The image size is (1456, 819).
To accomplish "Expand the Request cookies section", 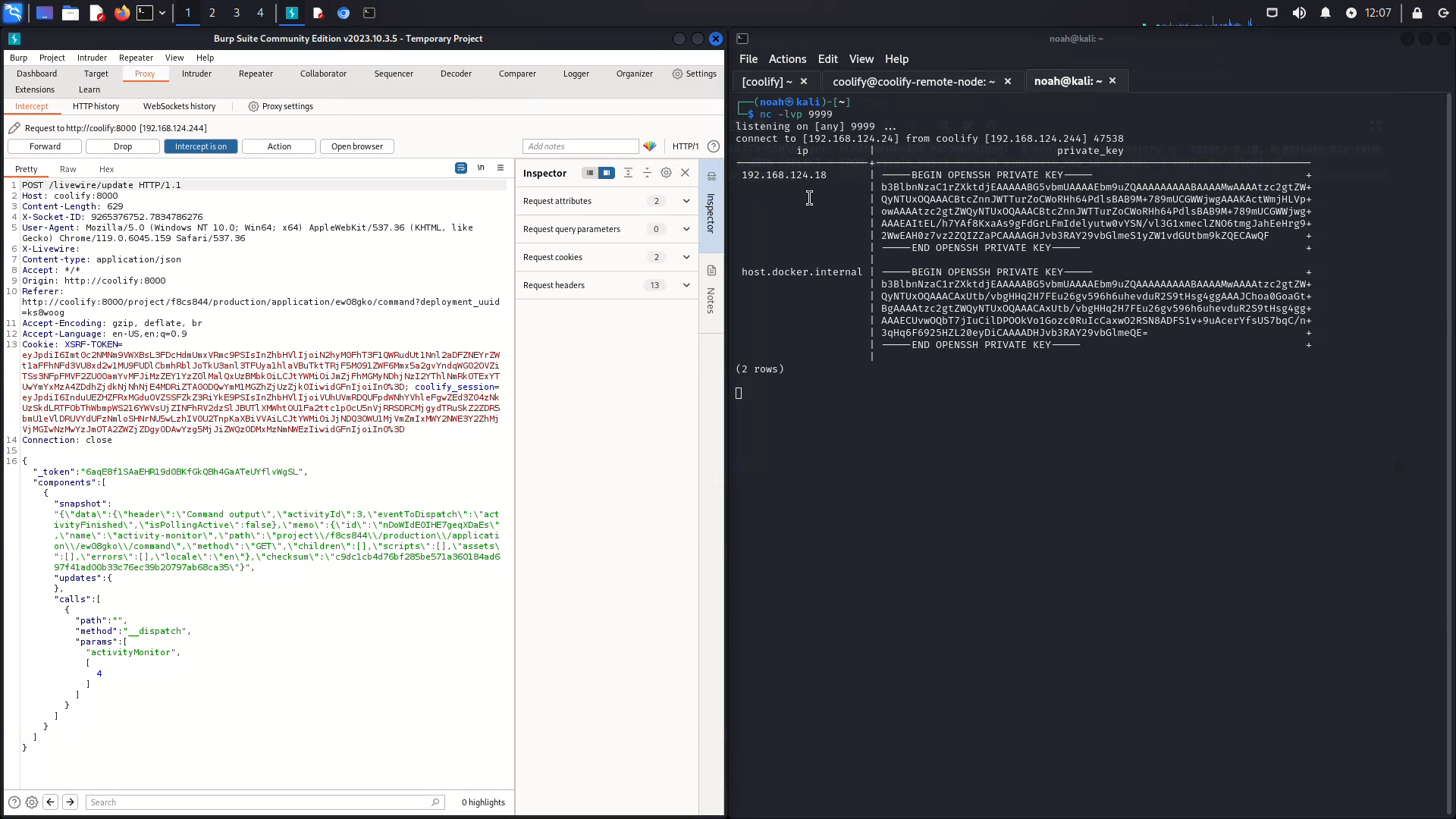I will pyautogui.click(x=607, y=257).
